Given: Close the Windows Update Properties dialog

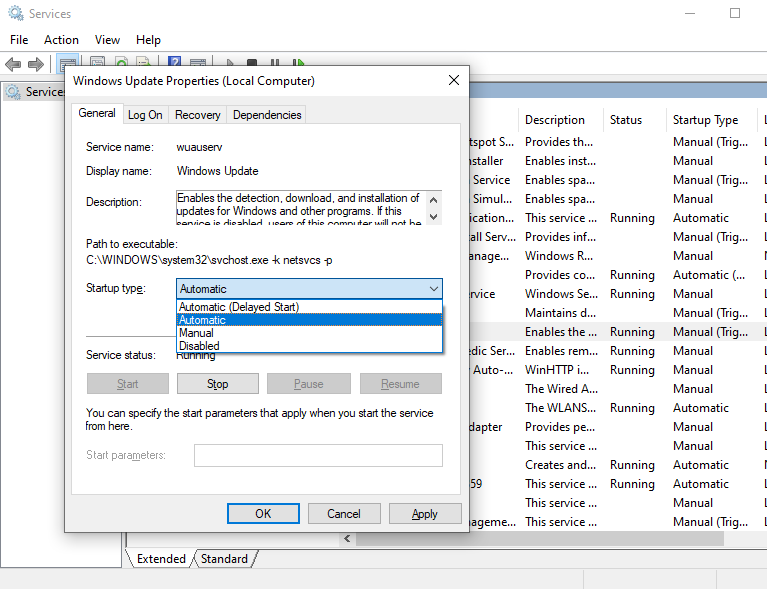Looking at the screenshot, I should click(x=454, y=80).
